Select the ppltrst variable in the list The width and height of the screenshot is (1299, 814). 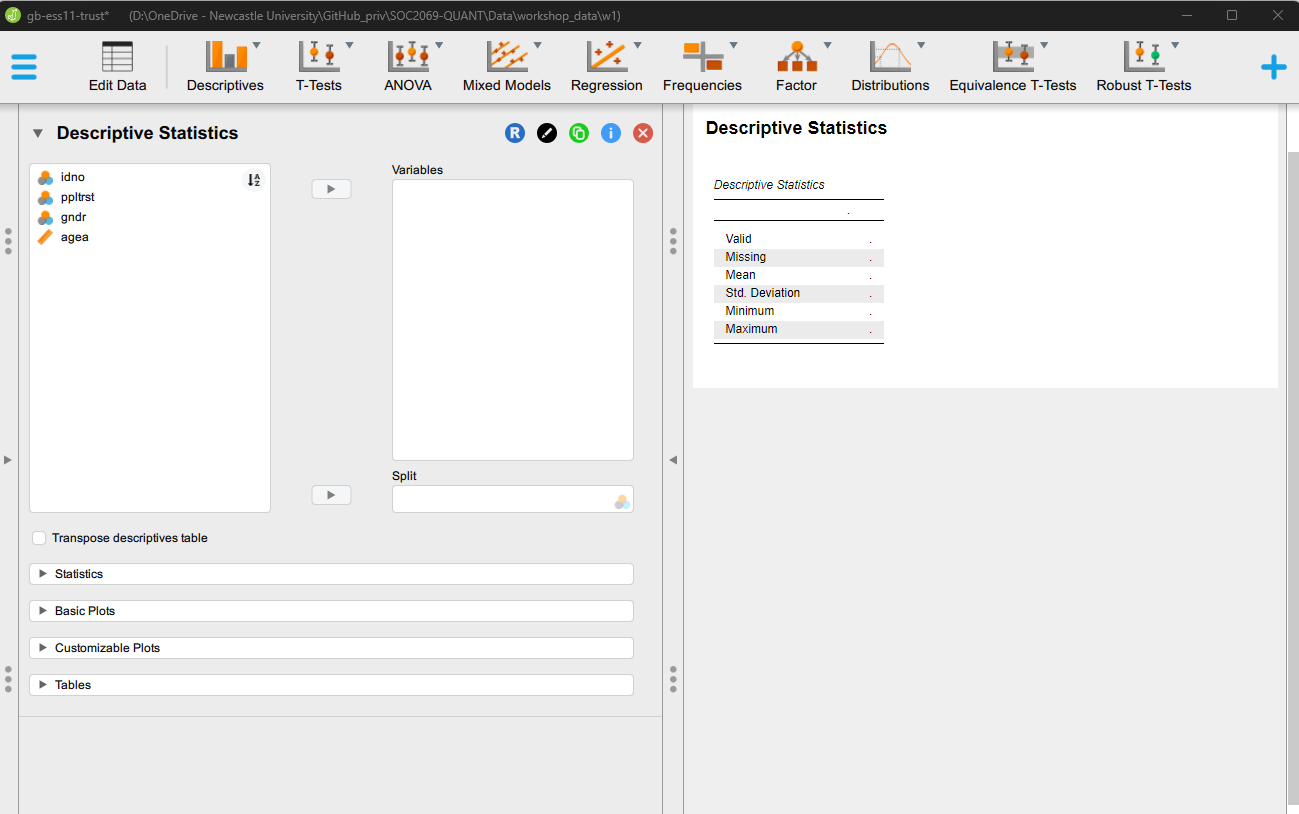77,197
